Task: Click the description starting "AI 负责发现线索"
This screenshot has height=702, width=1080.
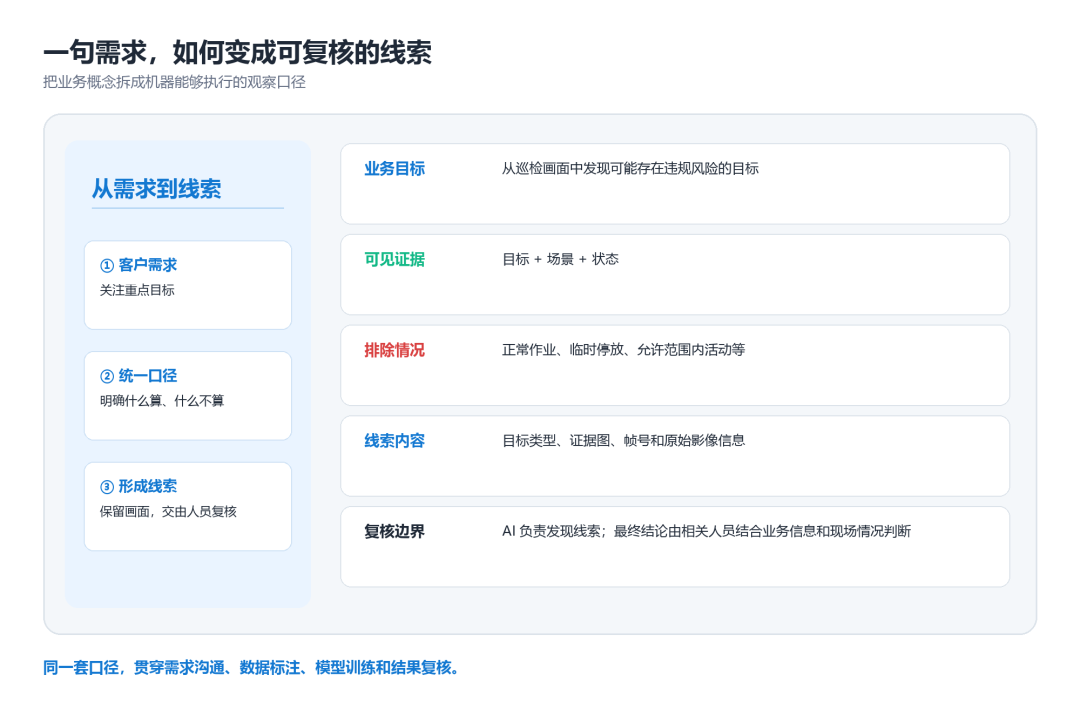Action: point(707,531)
